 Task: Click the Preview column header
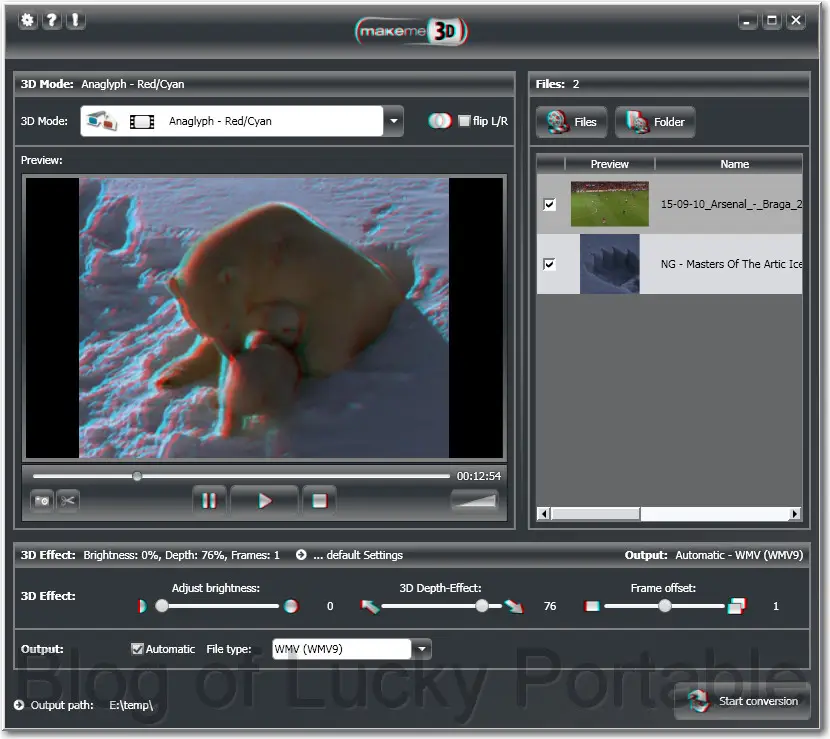[x=609, y=164]
